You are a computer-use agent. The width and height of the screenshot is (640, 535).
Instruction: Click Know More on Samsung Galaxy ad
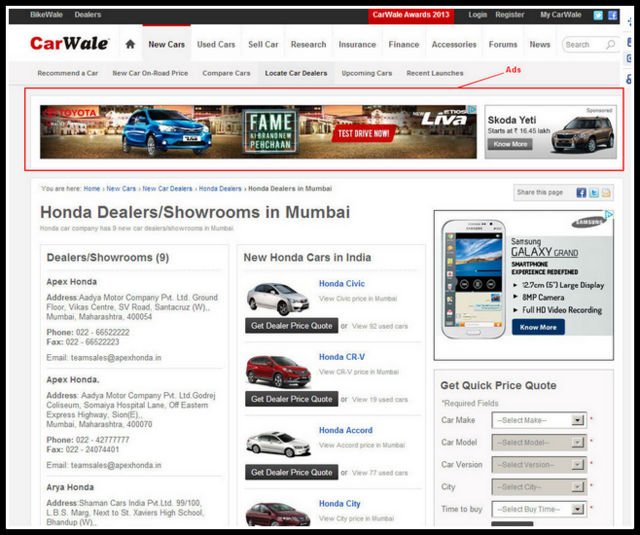(x=538, y=327)
